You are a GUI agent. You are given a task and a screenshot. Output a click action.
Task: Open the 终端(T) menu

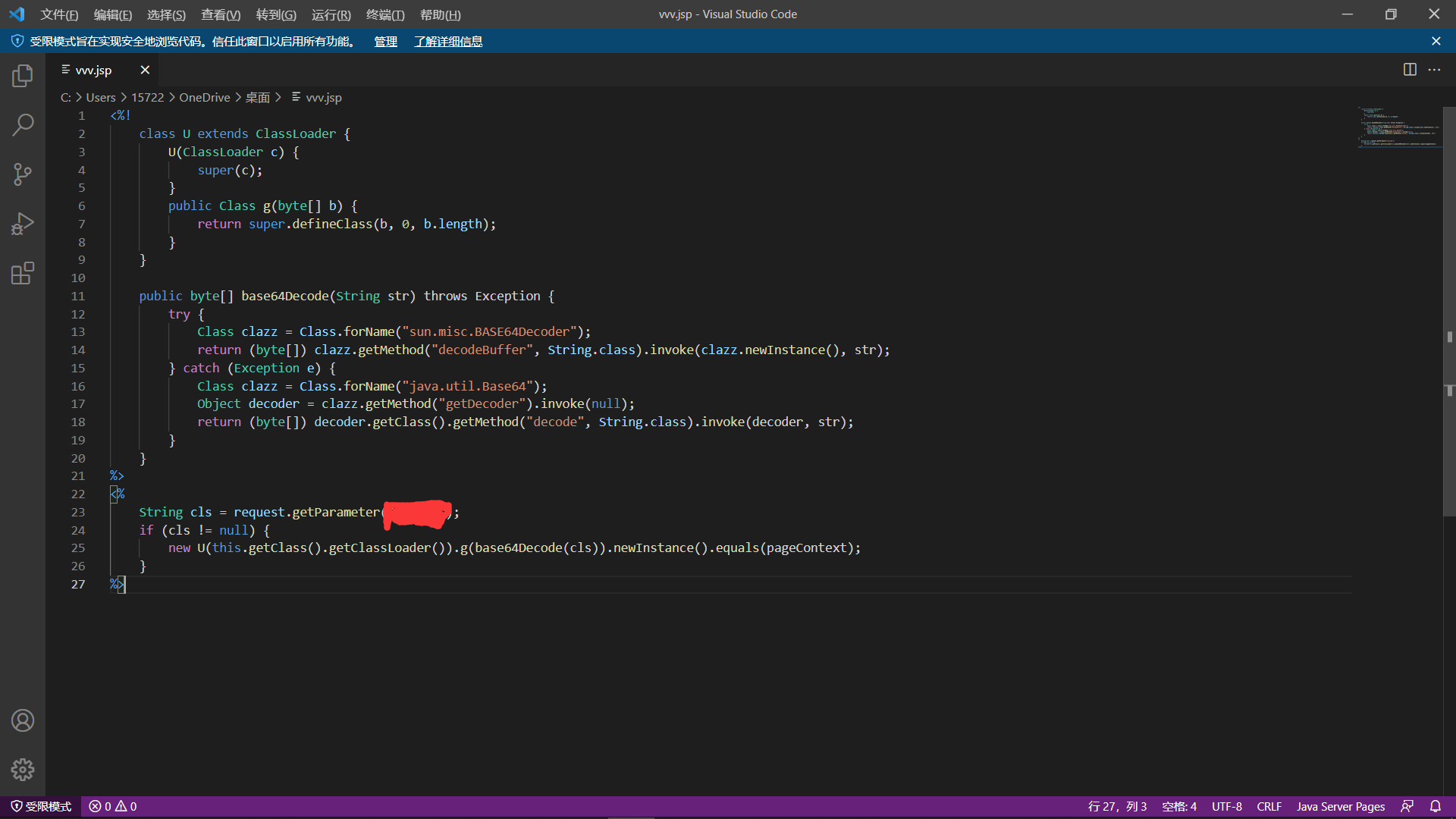pos(385,14)
